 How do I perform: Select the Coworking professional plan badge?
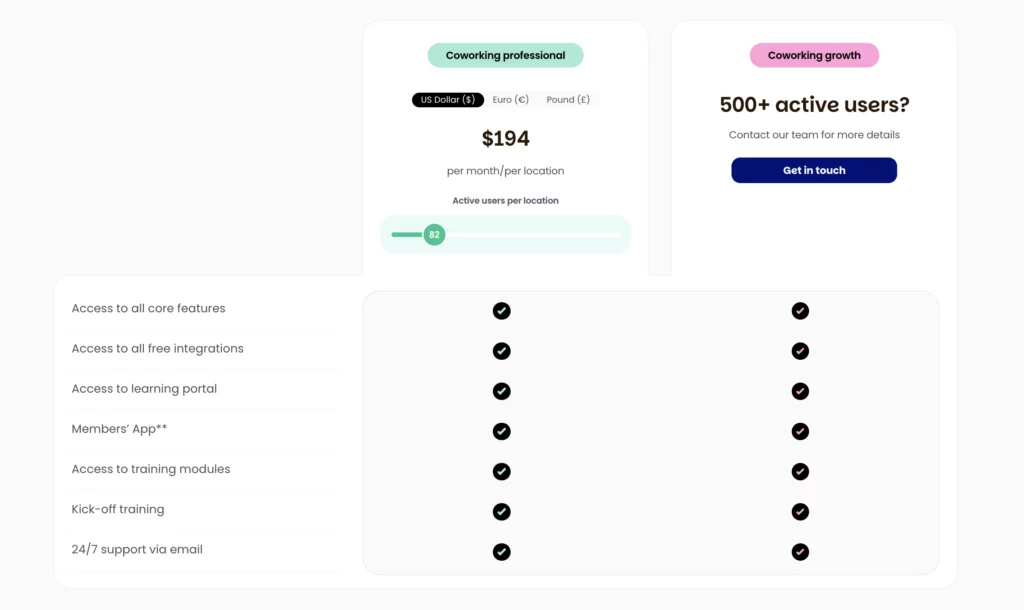click(x=505, y=55)
